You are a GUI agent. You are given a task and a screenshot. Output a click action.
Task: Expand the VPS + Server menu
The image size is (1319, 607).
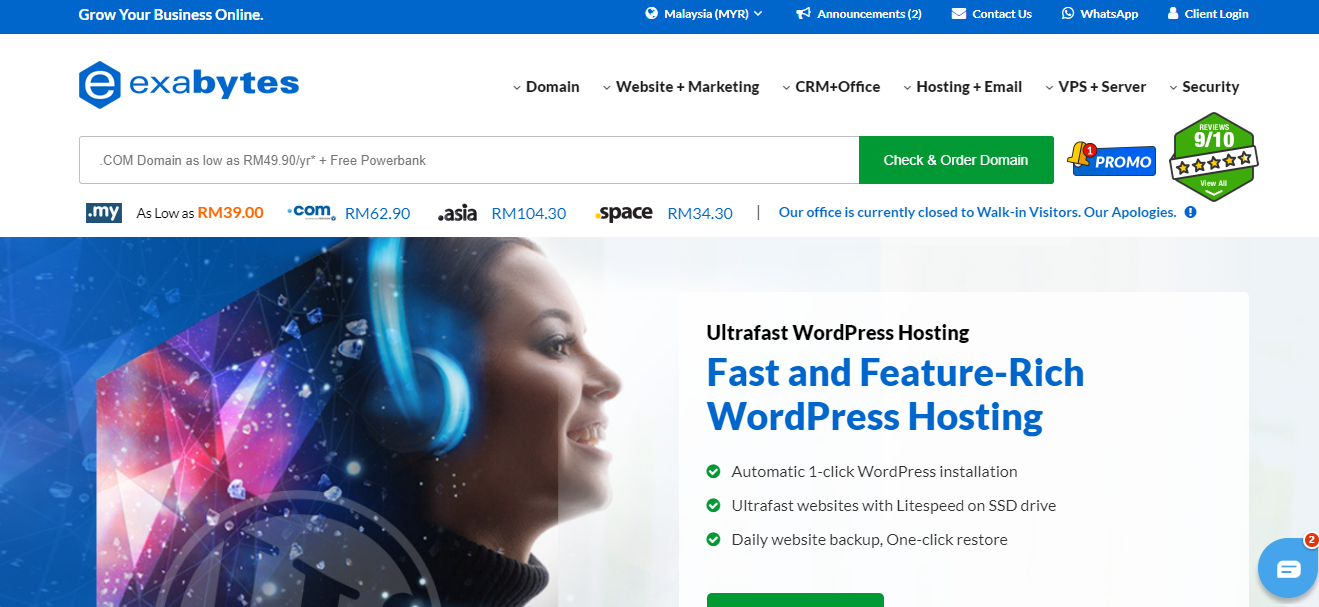pos(1095,87)
